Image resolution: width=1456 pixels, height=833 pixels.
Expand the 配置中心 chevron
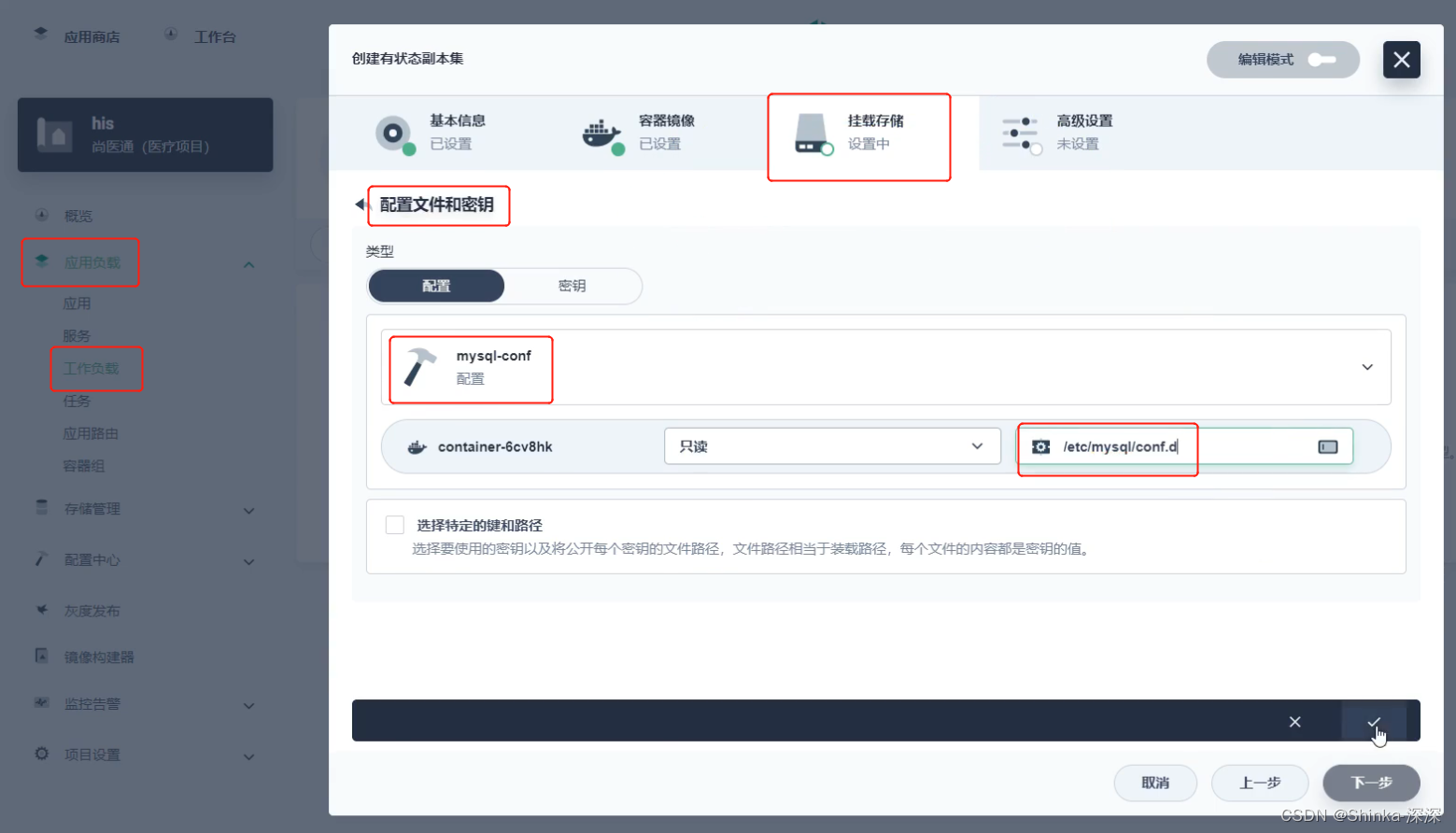click(x=249, y=562)
